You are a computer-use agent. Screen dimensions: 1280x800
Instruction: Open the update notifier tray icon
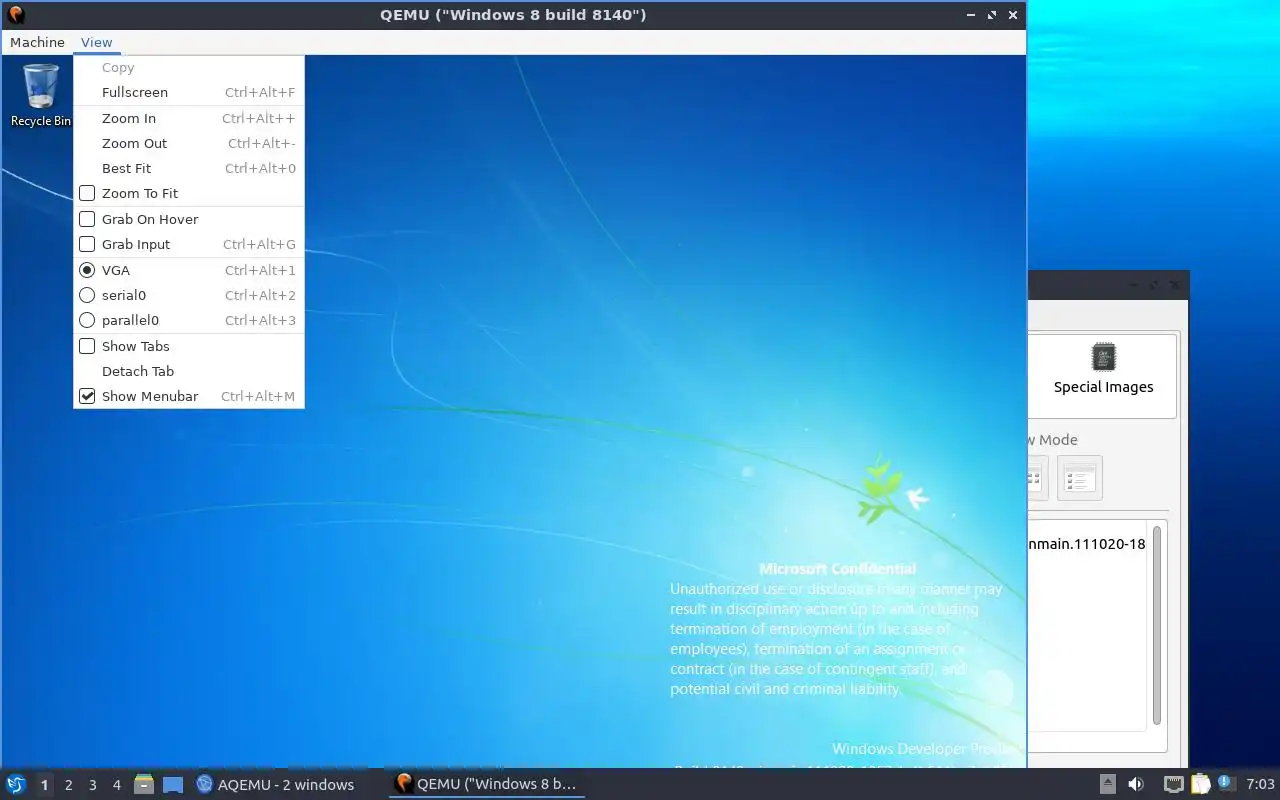click(1226, 784)
